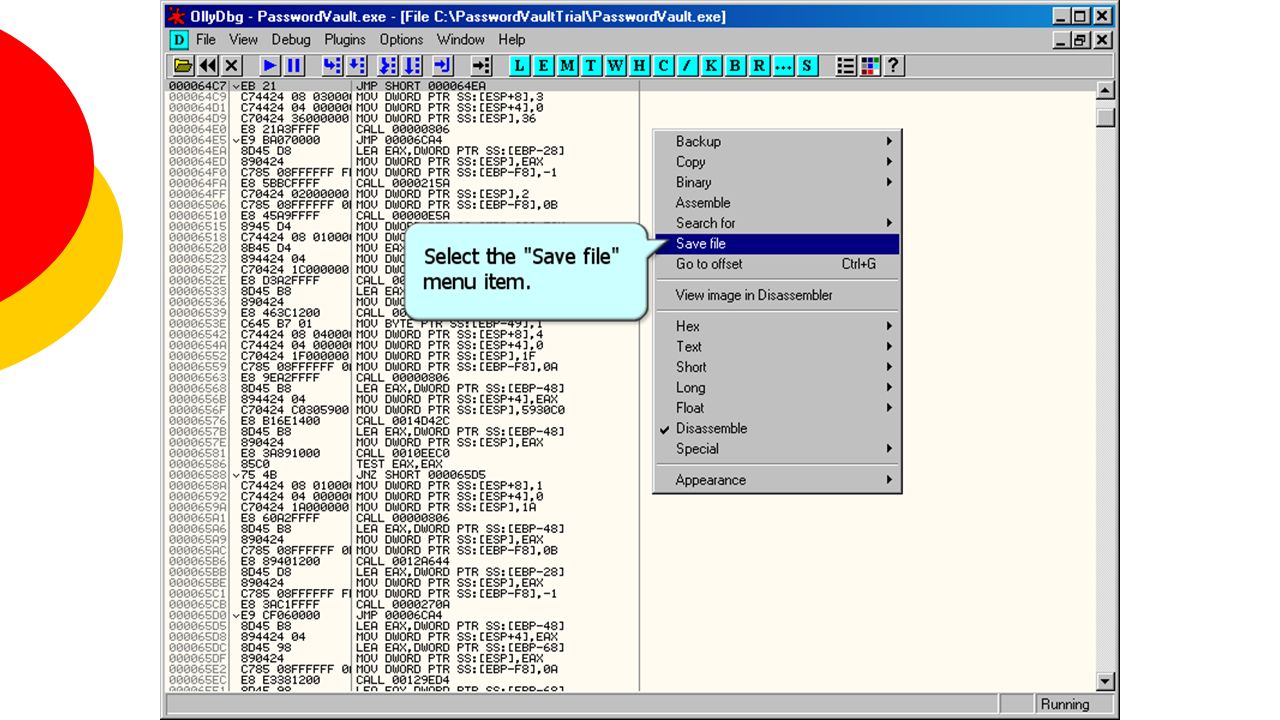
Task: Click the D system menu icon
Action: [178, 40]
